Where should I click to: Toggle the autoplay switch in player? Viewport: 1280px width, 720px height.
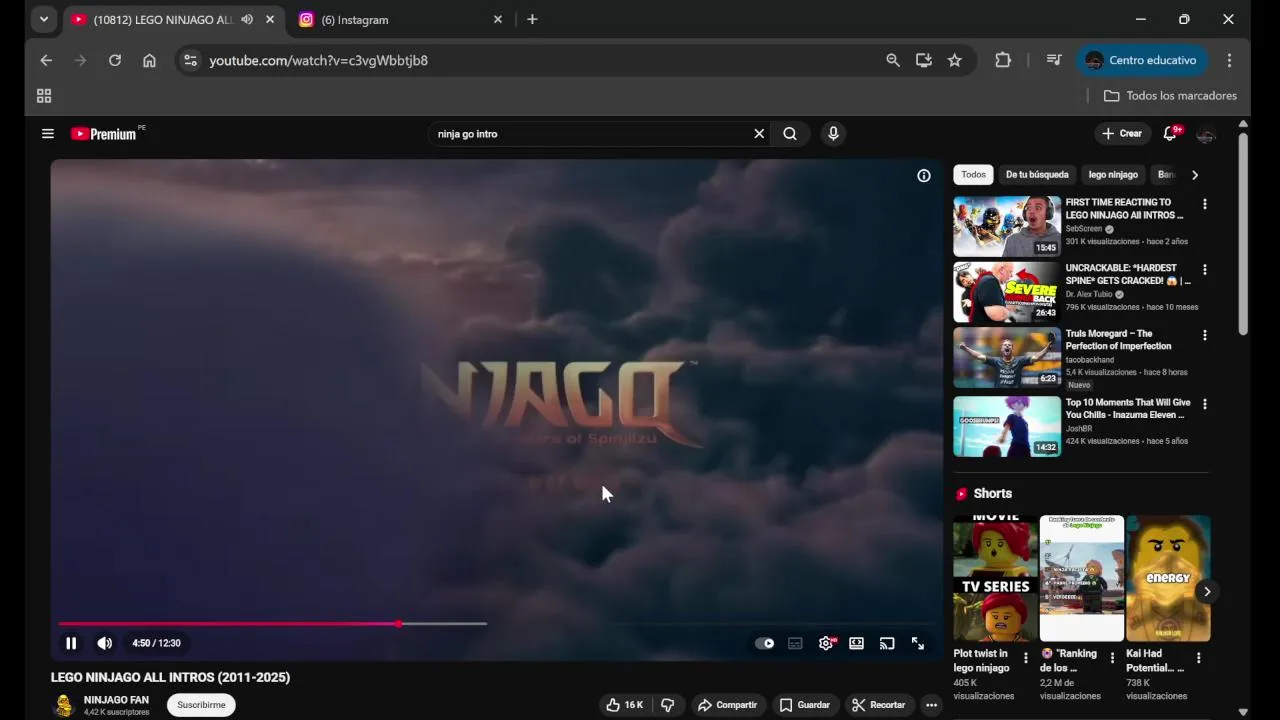click(x=765, y=644)
